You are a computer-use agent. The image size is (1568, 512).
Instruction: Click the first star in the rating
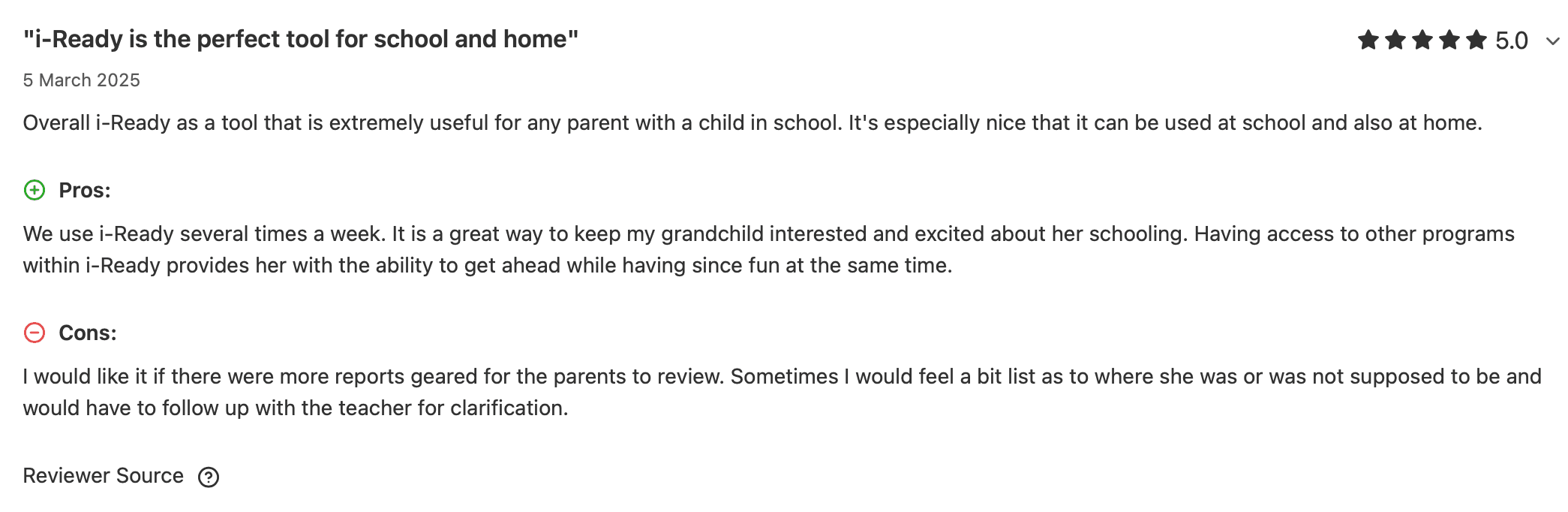tap(1368, 40)
